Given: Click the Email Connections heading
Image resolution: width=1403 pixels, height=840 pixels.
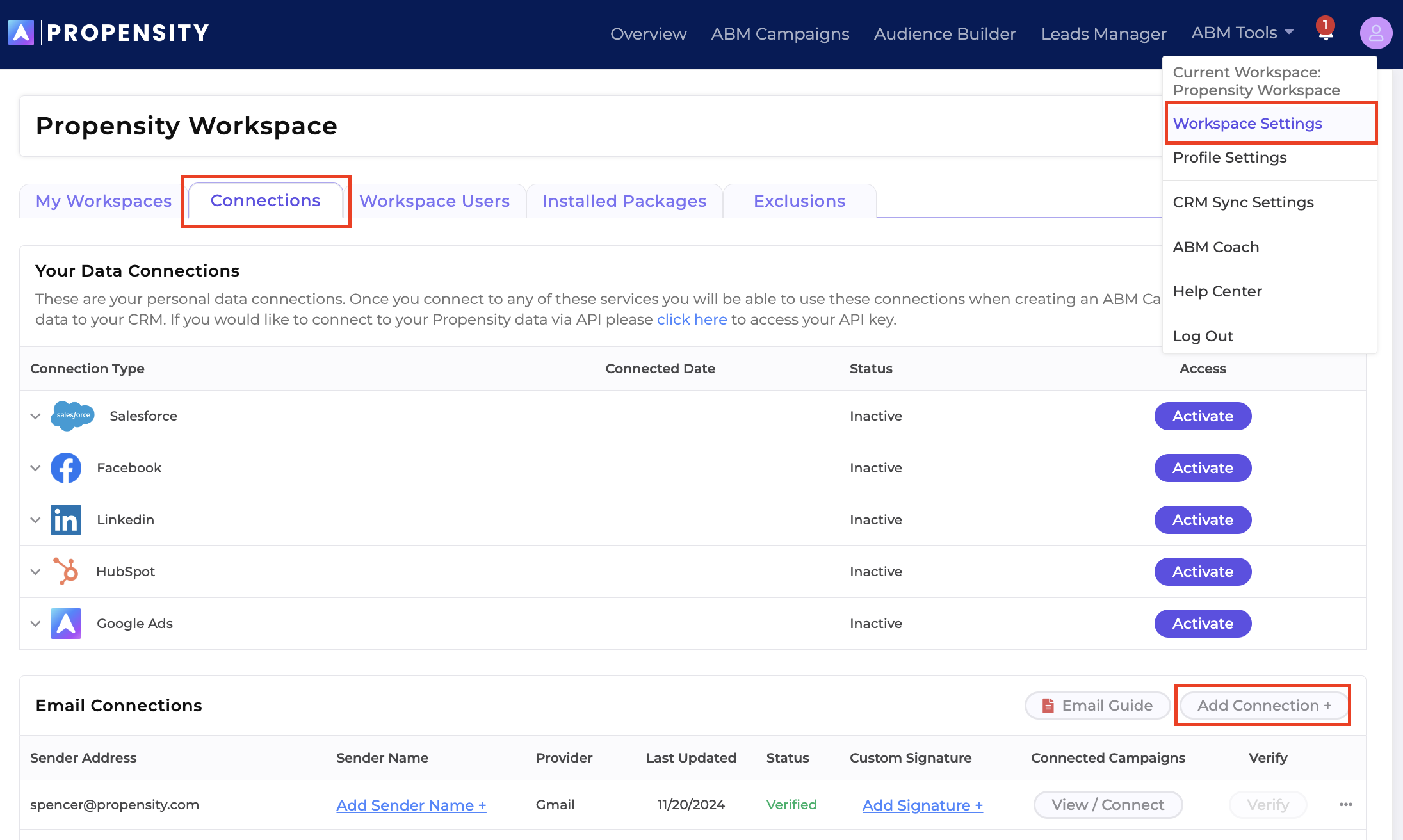Looking at the screenshot, I should [118, 706].
